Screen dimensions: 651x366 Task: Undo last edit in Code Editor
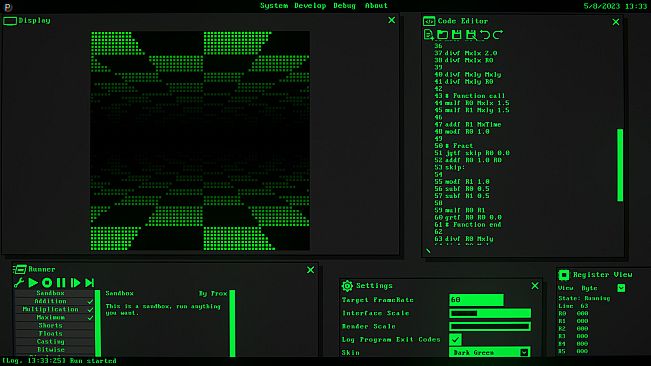tap(485, 35)
